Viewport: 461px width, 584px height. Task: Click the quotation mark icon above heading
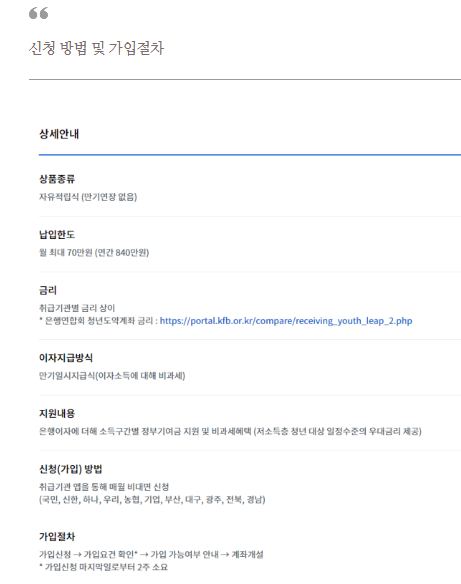(x=39, y=13)
